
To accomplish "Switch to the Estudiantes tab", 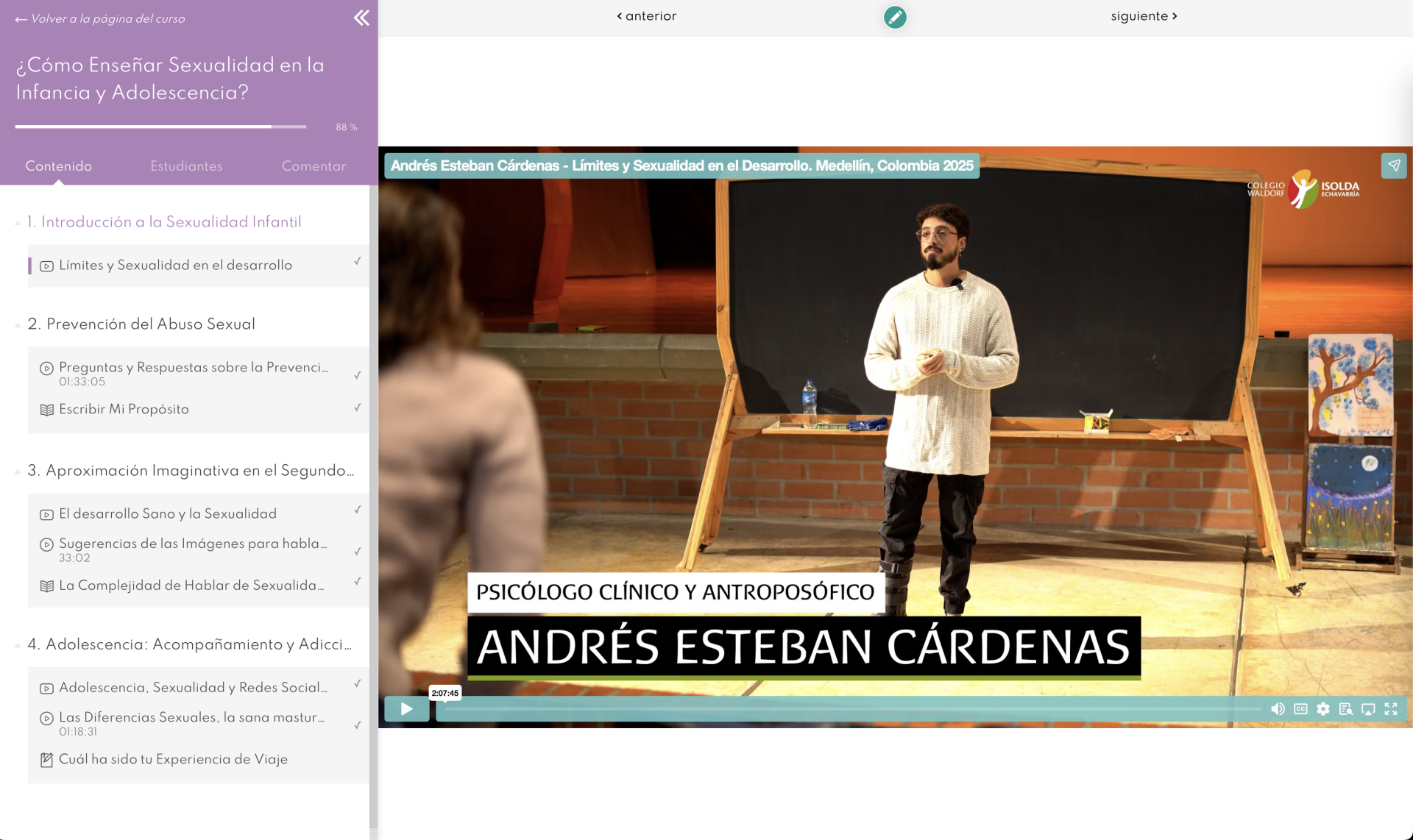I will tap(186, 166).
